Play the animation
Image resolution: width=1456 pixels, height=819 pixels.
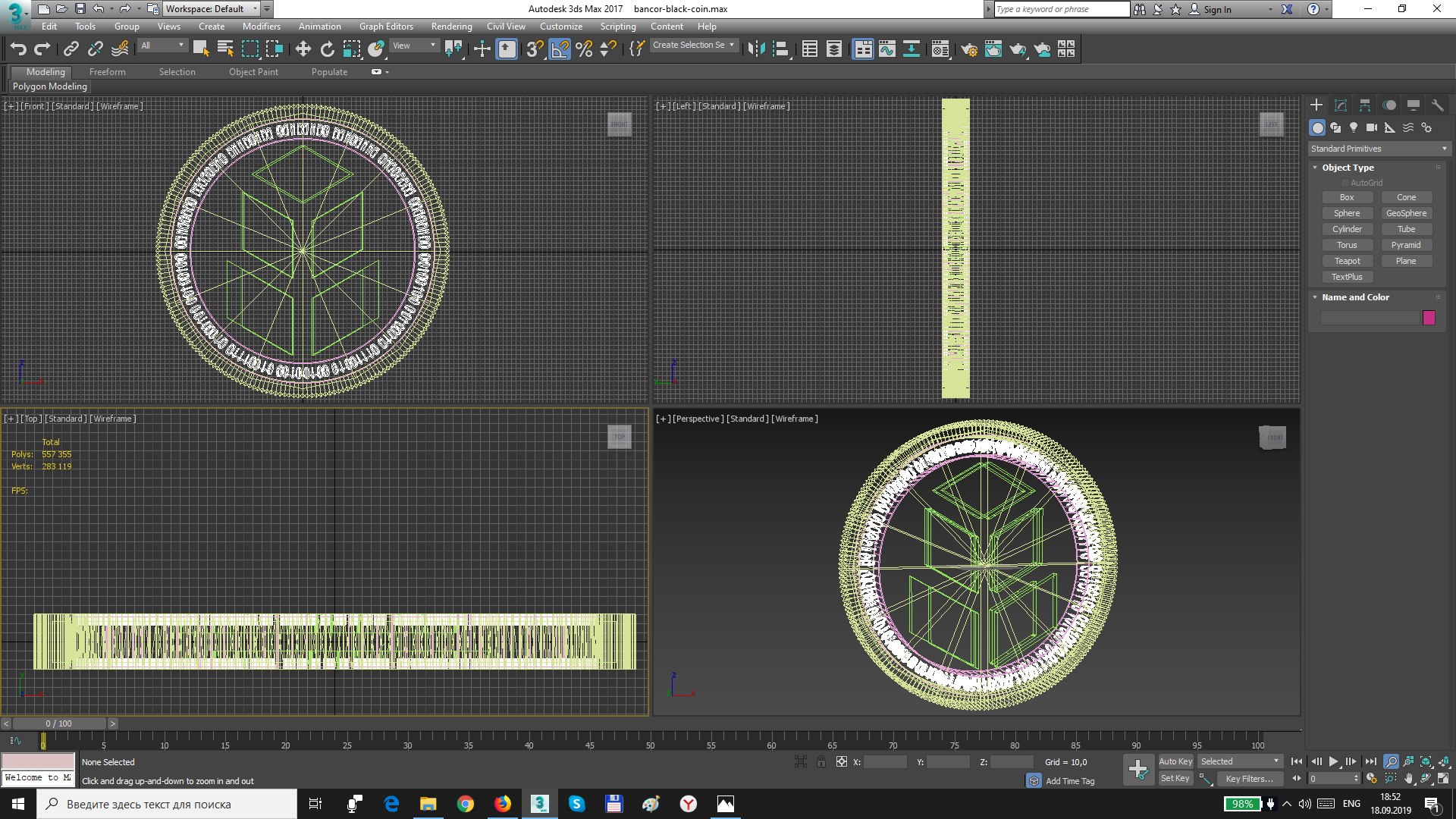pyautogui.click(x=1333, y=761)
